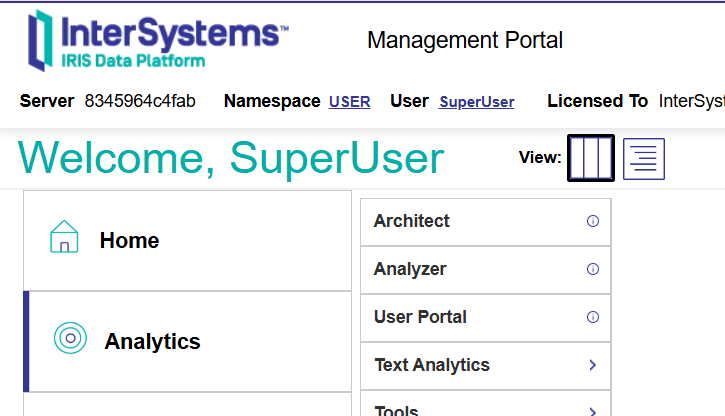Open the User Portal entry
725x416 pixels.
click(x=420, y=317)
